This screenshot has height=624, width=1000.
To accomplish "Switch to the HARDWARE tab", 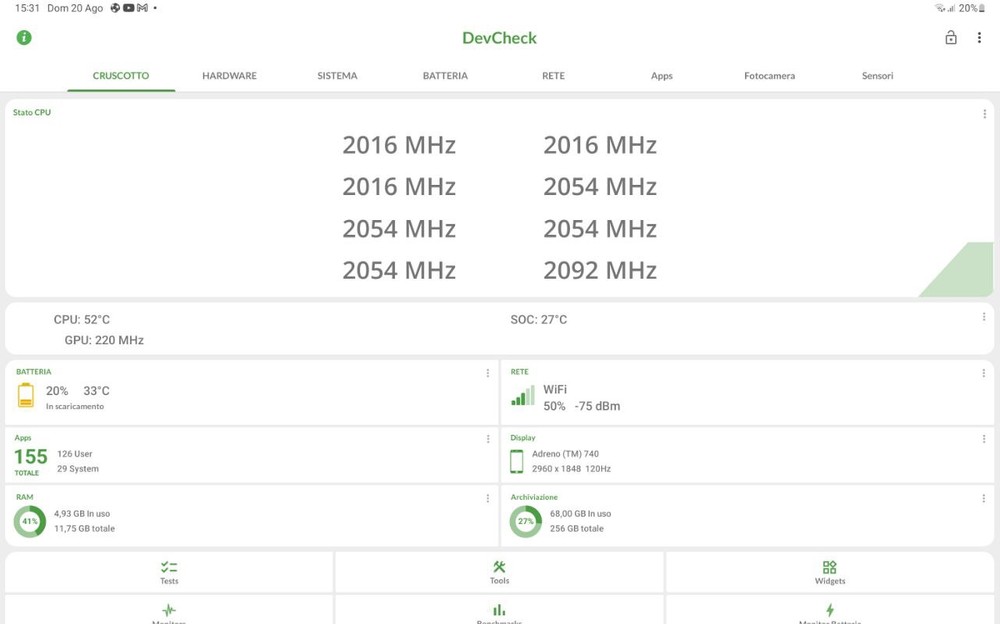I will [230, 76].
